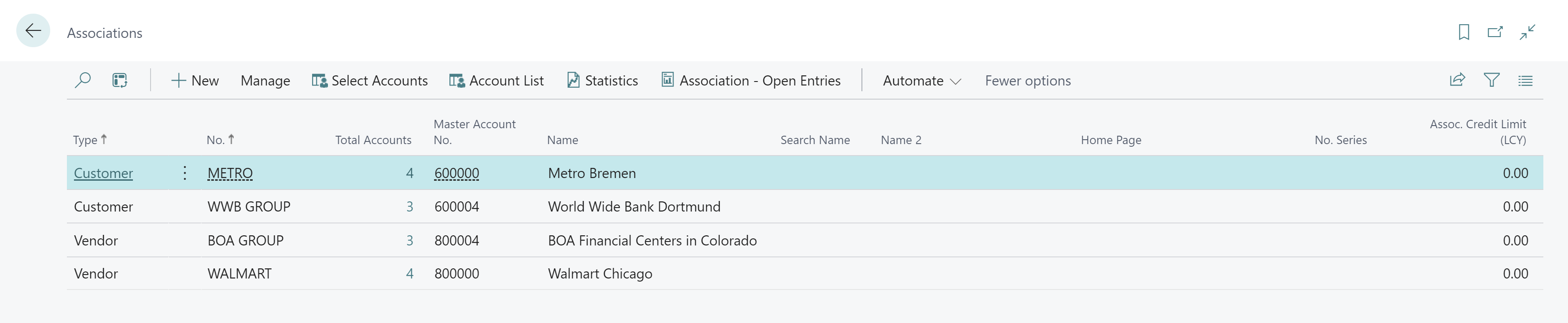Click the Home Page column header
Image resolution: width=1568 pixels, height=323 pixels.
(x=1111, y=140)
